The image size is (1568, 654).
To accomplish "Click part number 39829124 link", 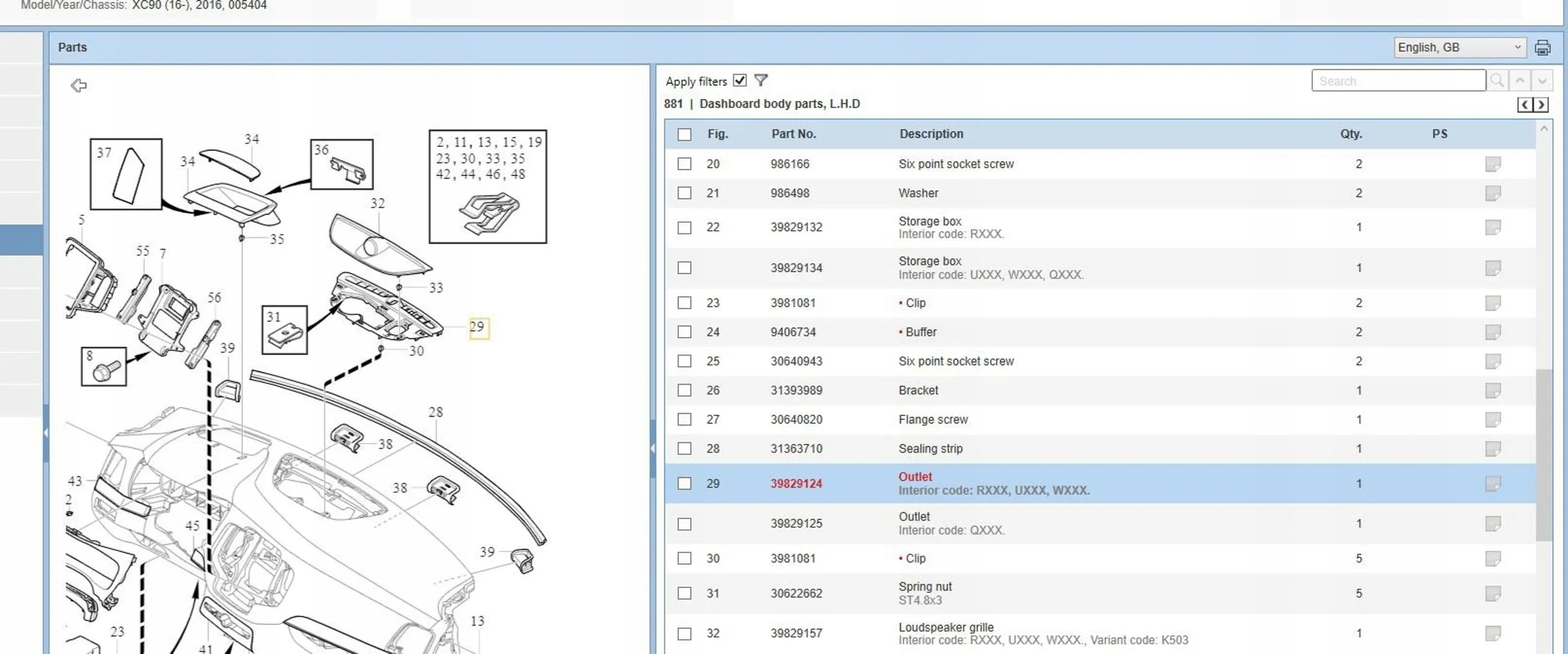I will [796, 484].
